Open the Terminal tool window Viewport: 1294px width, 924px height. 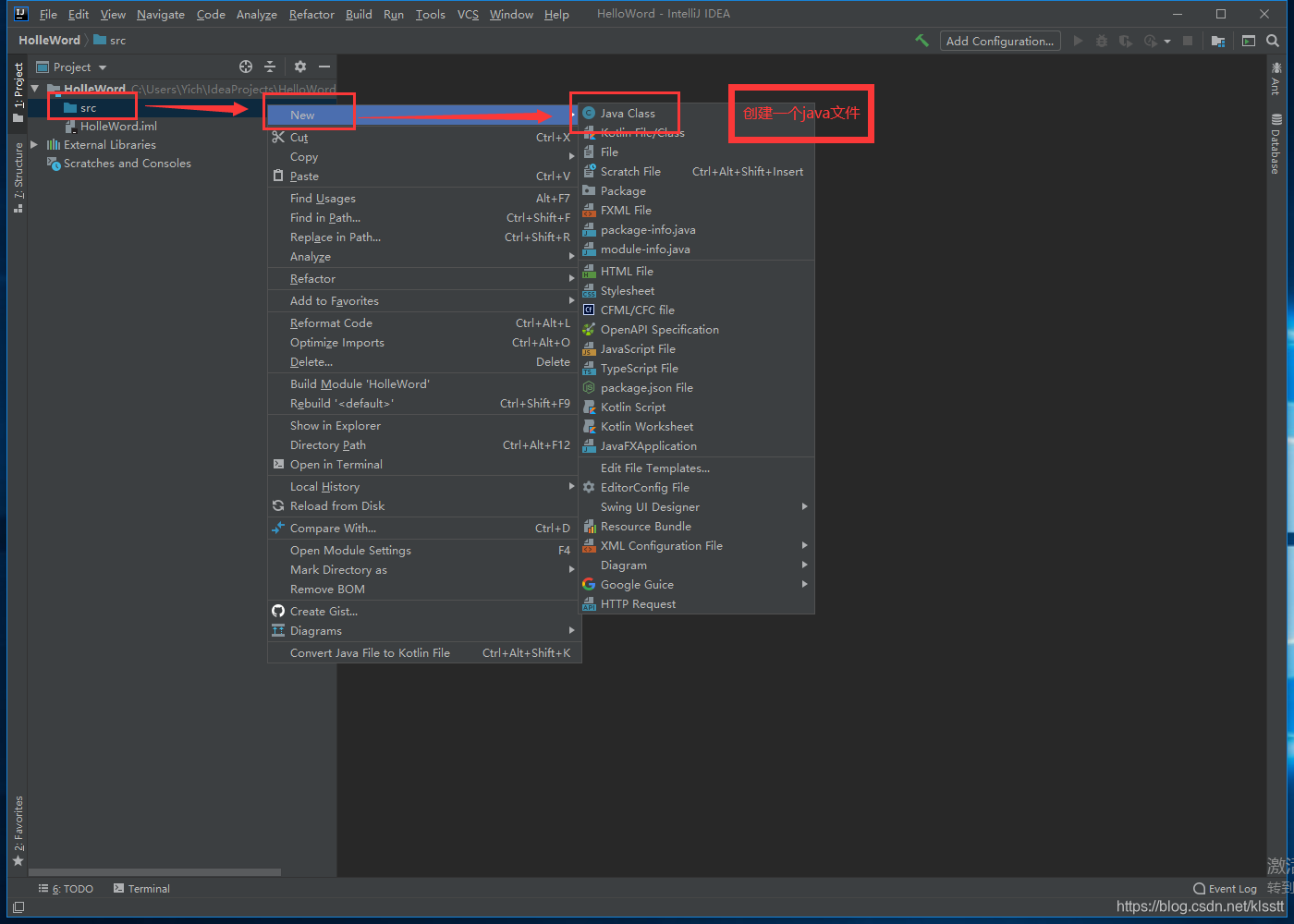click(x=141, y=889)
